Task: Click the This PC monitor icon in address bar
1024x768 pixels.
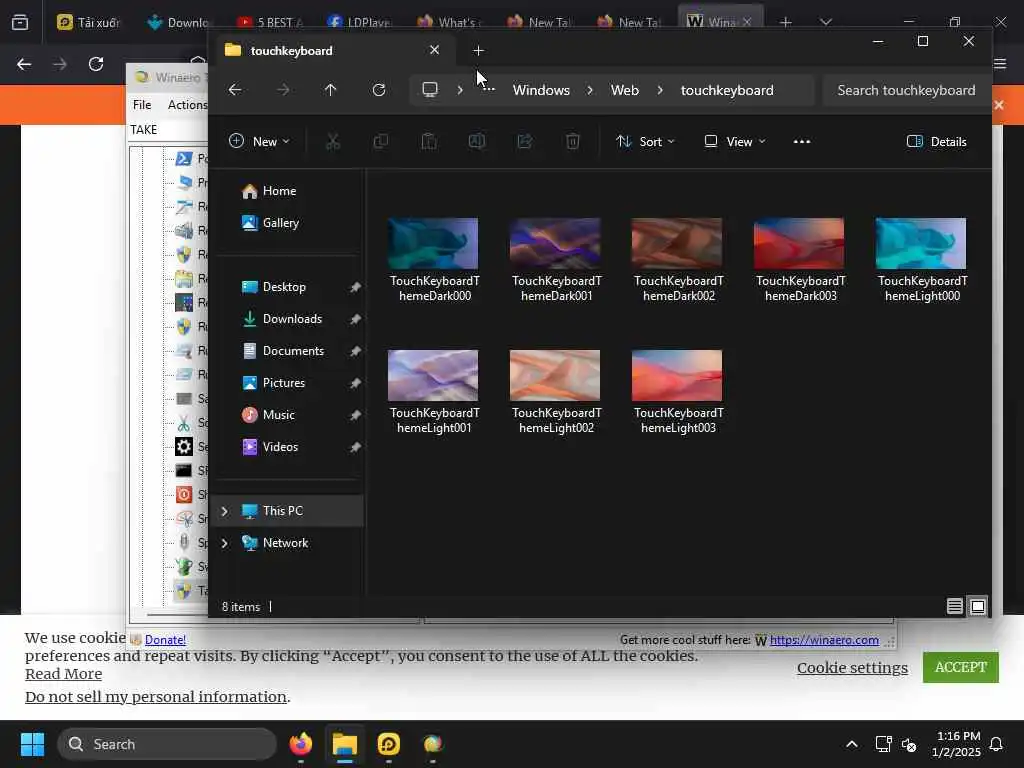Action: 430,89
